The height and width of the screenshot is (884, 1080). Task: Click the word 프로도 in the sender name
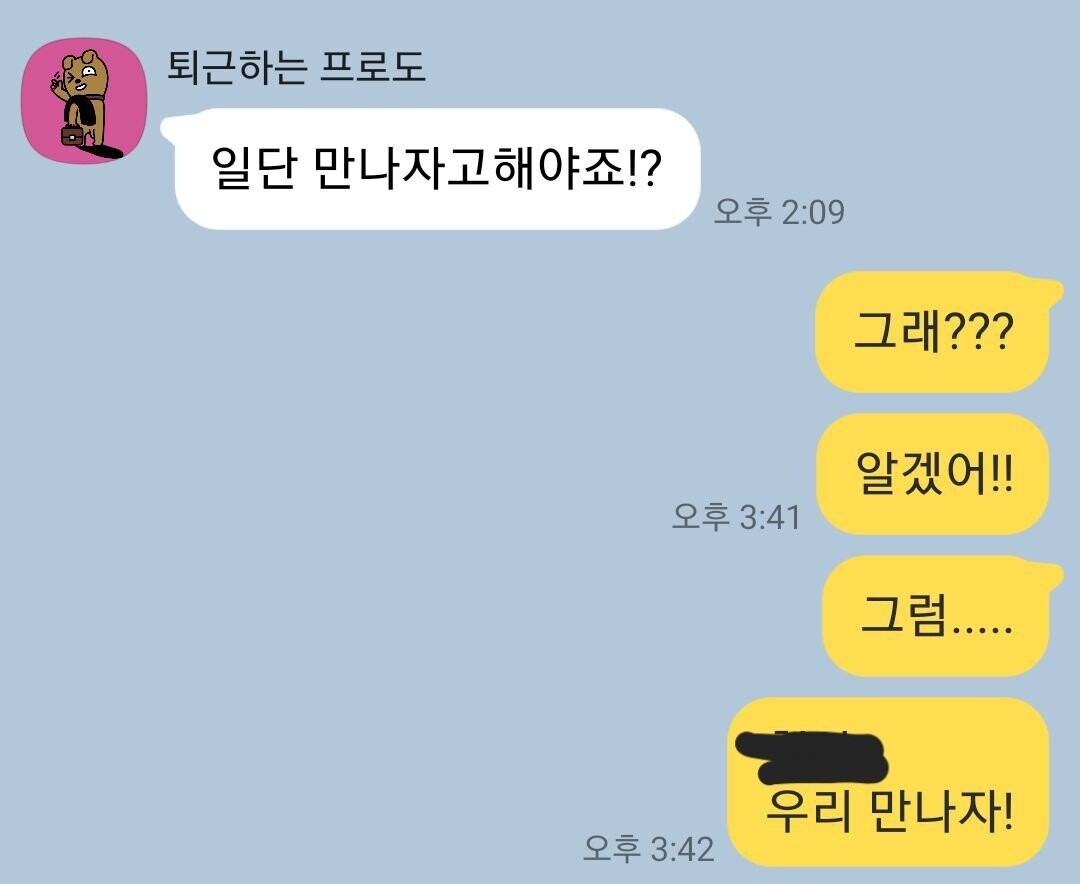tap(373, 67)
